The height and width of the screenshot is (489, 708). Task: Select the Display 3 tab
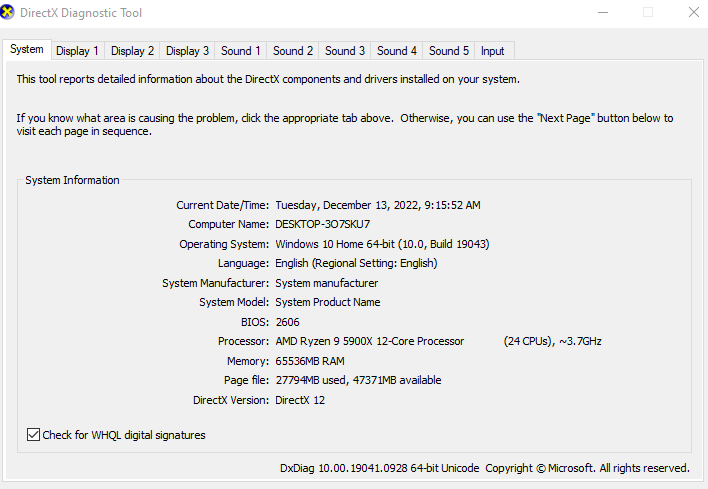tap(187, 51)
